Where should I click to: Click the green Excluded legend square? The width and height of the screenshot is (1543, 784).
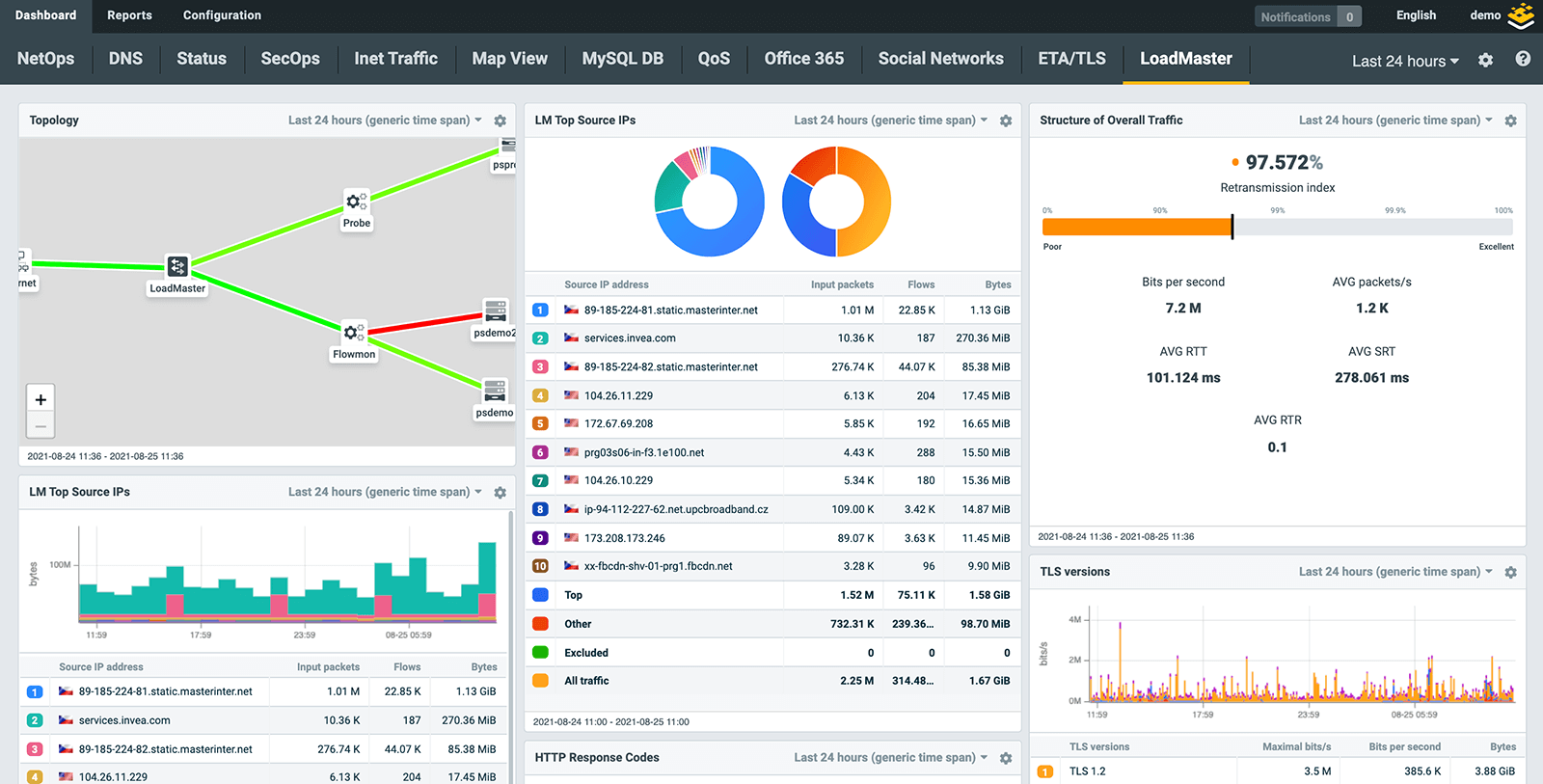[x=540, y=653]
